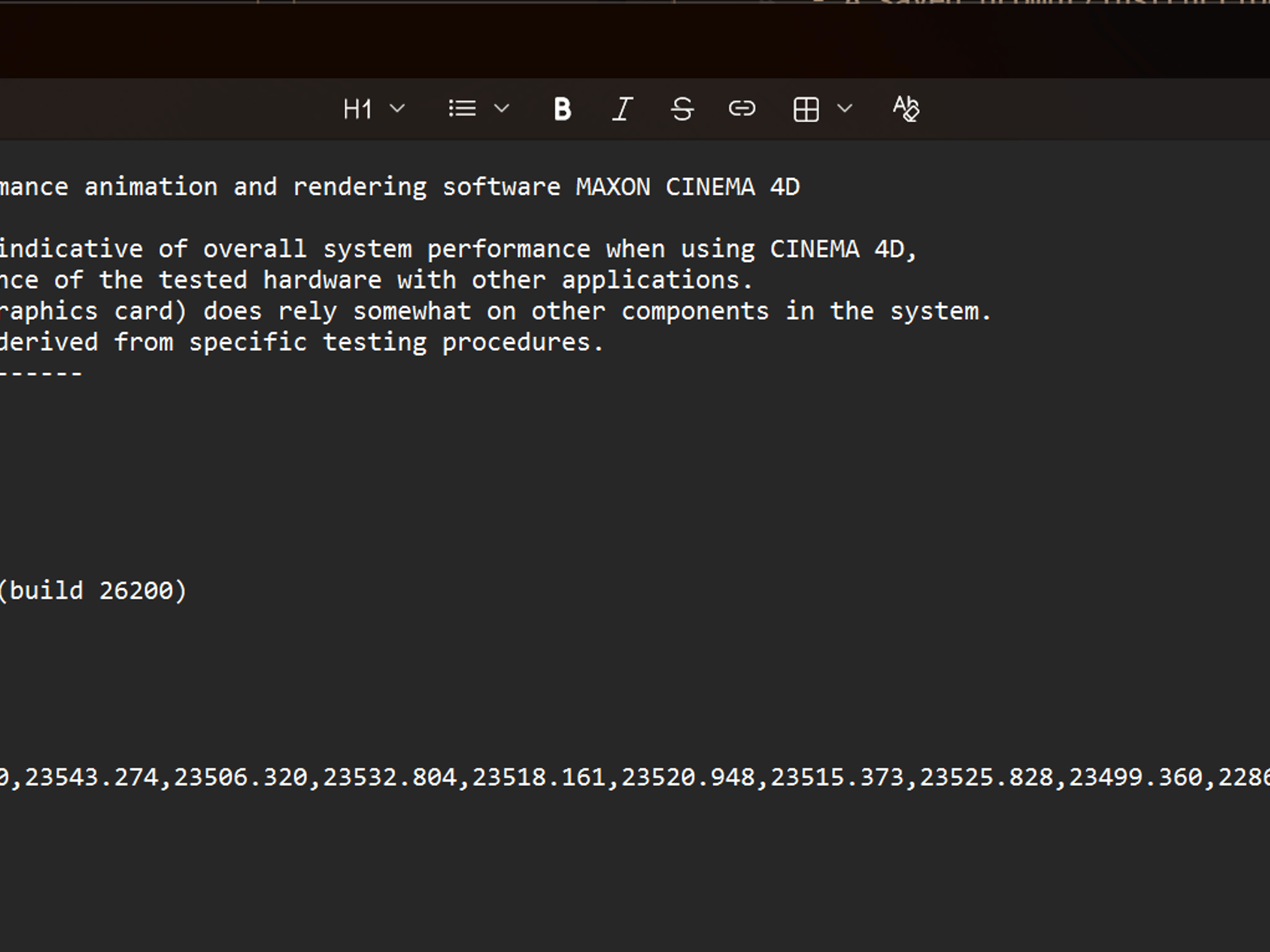
Task: Place cursor on '(build 26200)' text
Action: point(92,591)
